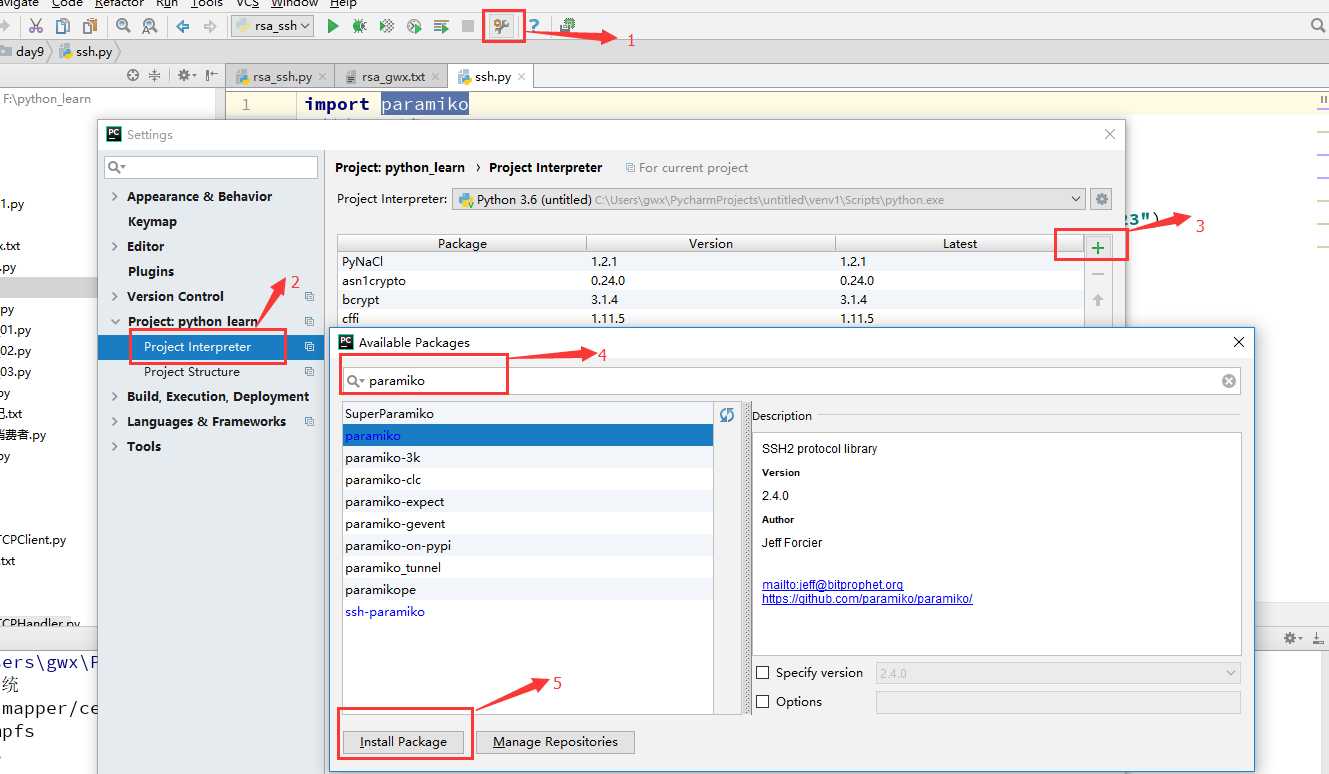Viewport: 1329px width, 774px height.
Task: Click the blue Back navigation arrow
Action: point(183,26)
